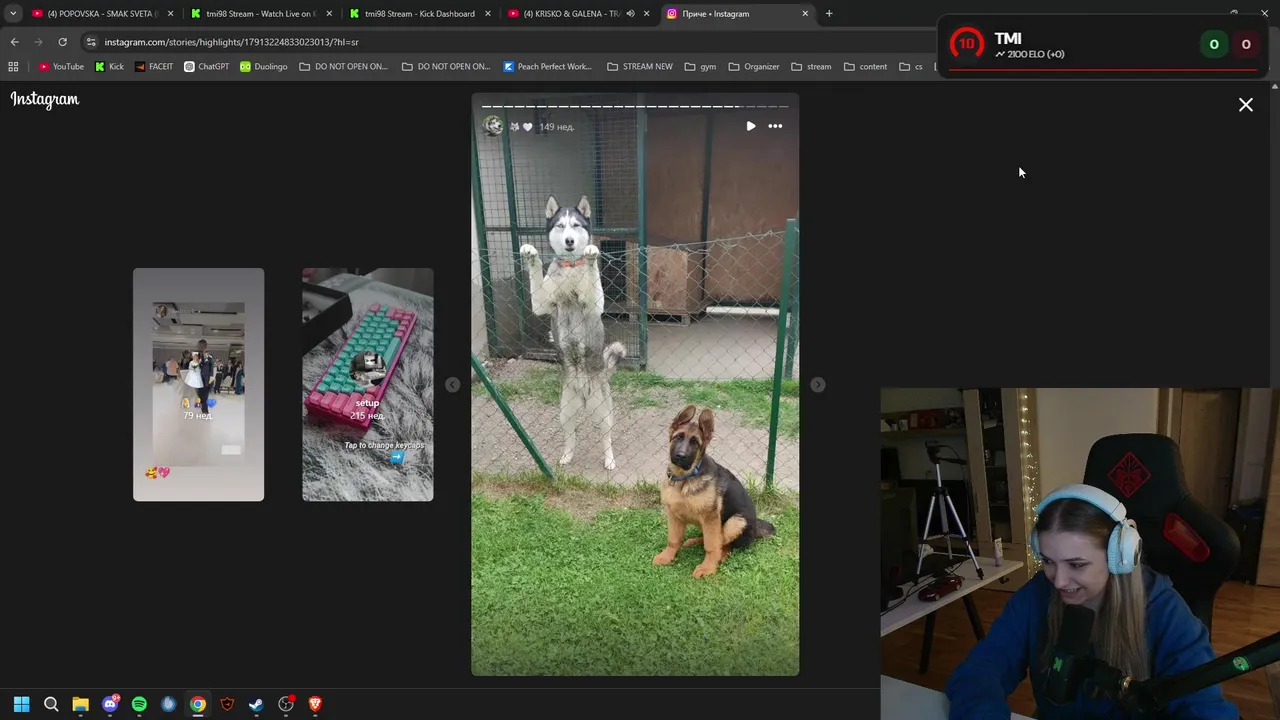Open the Peach Perfect Work bookmark
Screen dimensions: 1280x720
(548, 67)
